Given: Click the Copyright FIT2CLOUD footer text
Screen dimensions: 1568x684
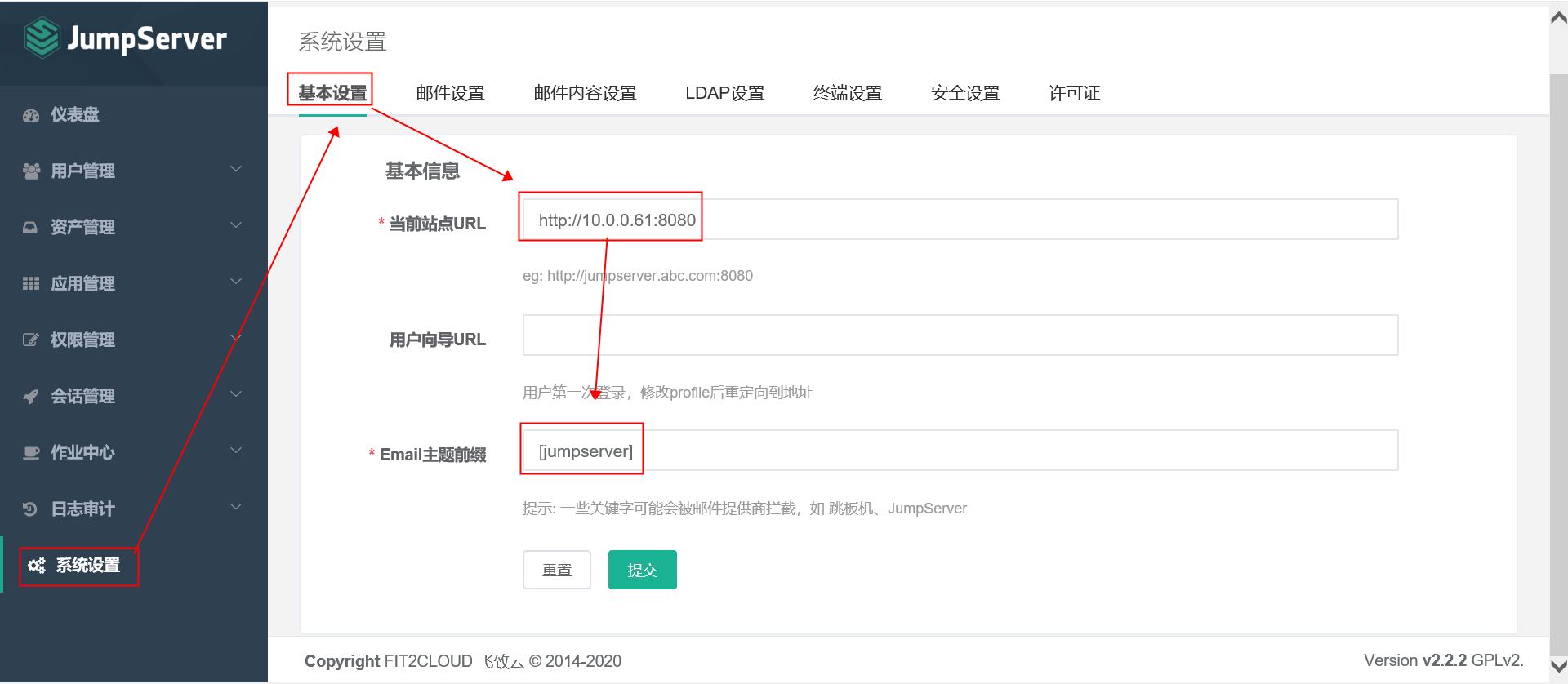Looking at the screenshot, I should pos(463,661).
